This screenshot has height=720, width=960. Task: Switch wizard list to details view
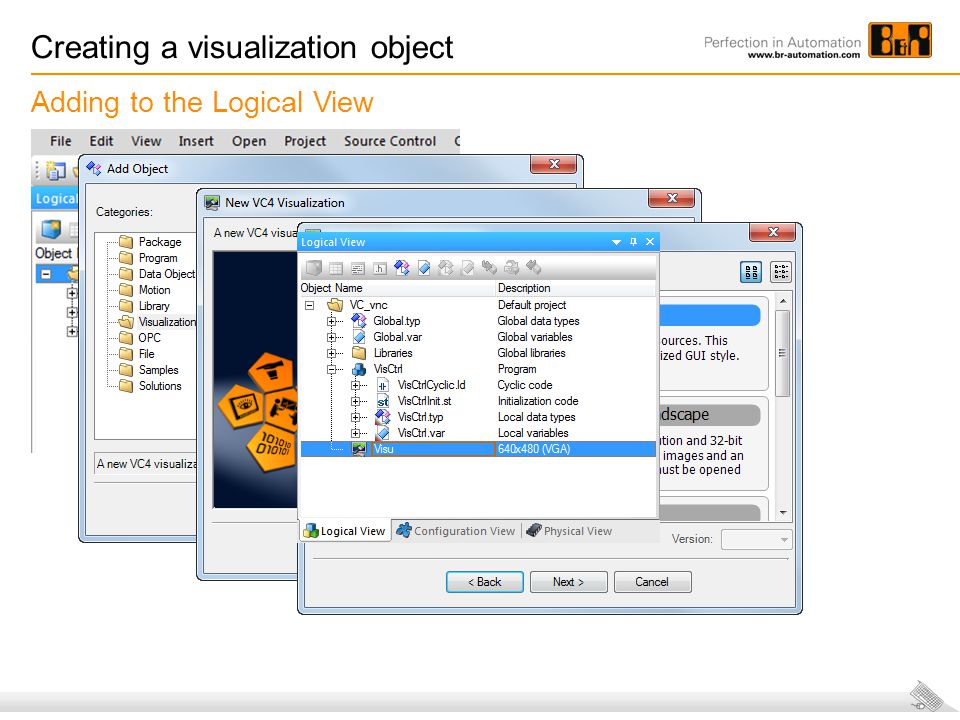[x=780, y=272]
